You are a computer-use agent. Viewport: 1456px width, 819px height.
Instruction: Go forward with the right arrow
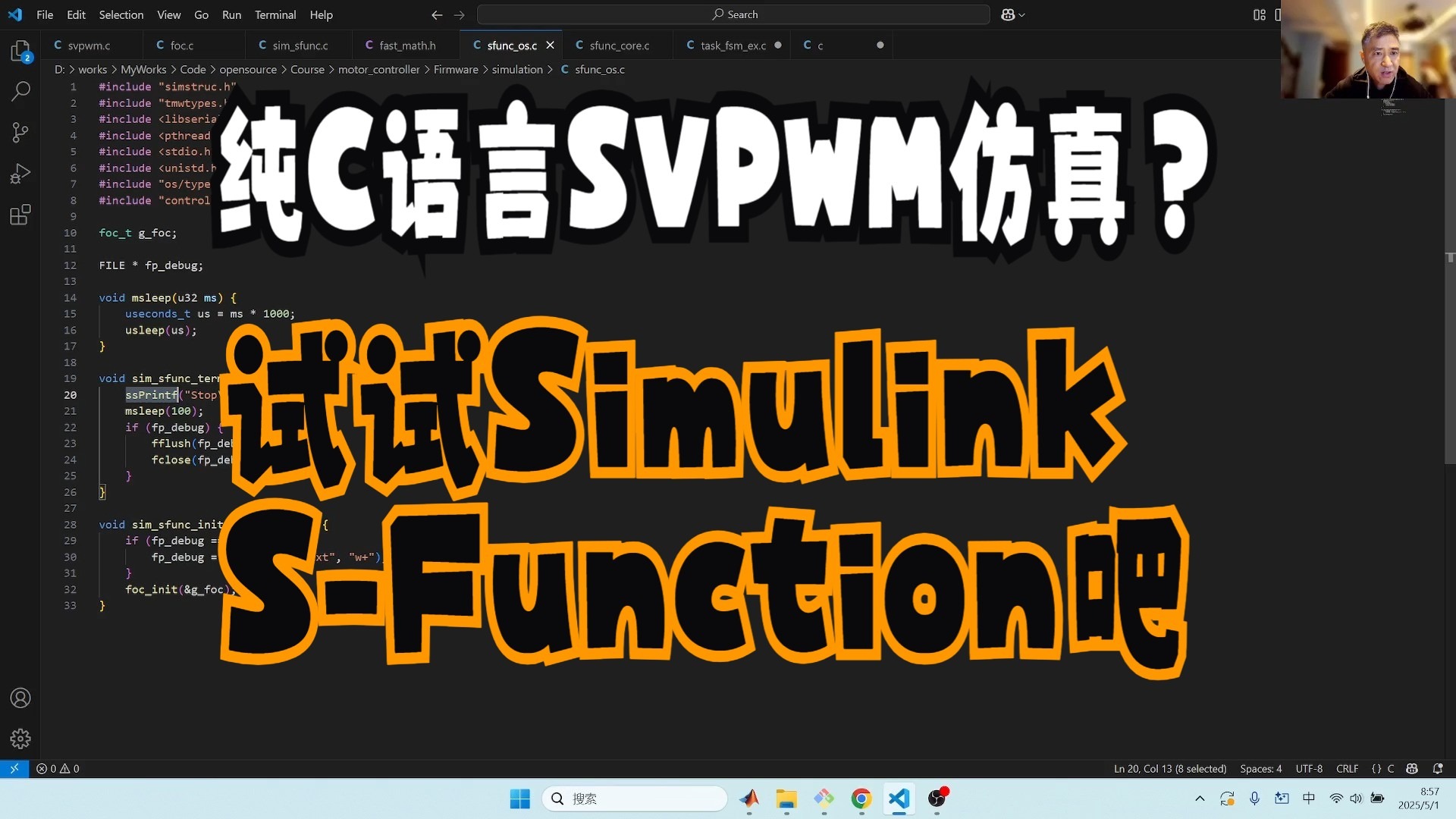click(459, 14)
